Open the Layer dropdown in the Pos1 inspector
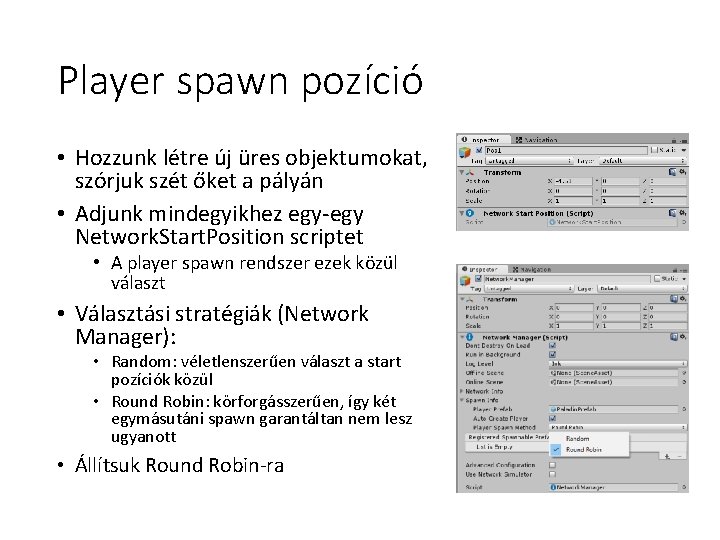This screenshot has height=540, width=720. tap(643, 161)
